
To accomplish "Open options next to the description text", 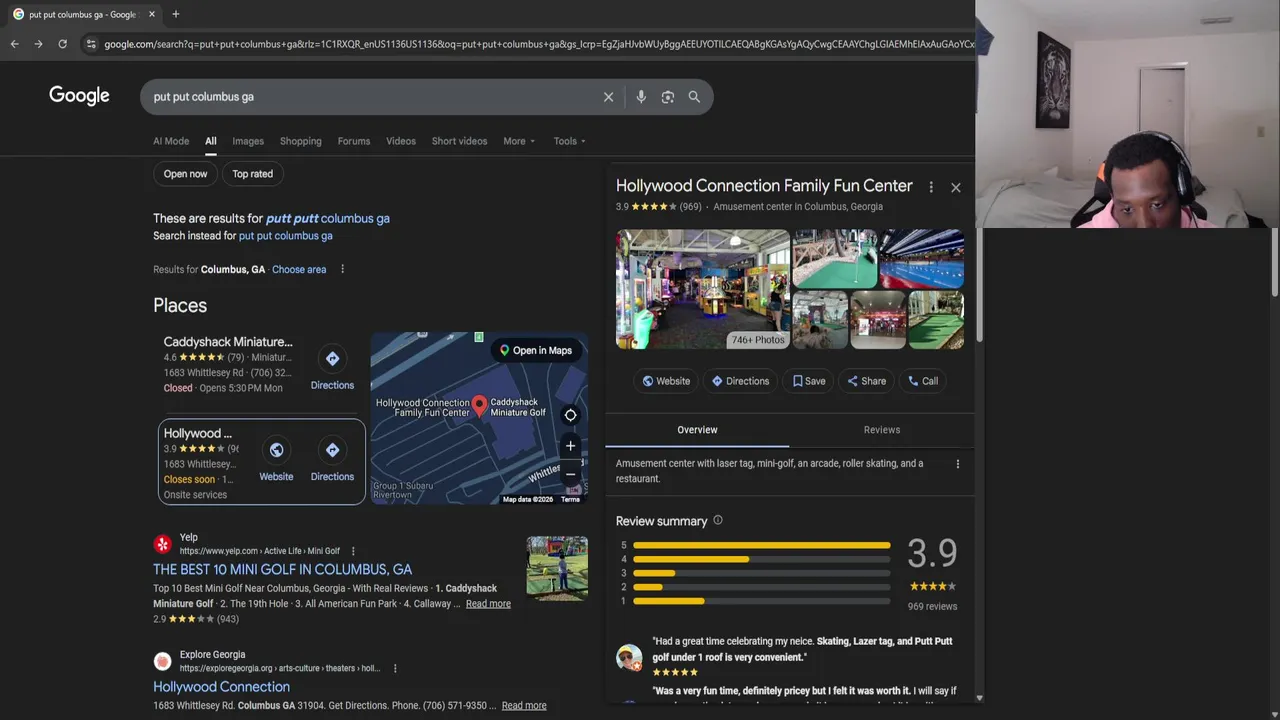I will click(x=957, y=464).
